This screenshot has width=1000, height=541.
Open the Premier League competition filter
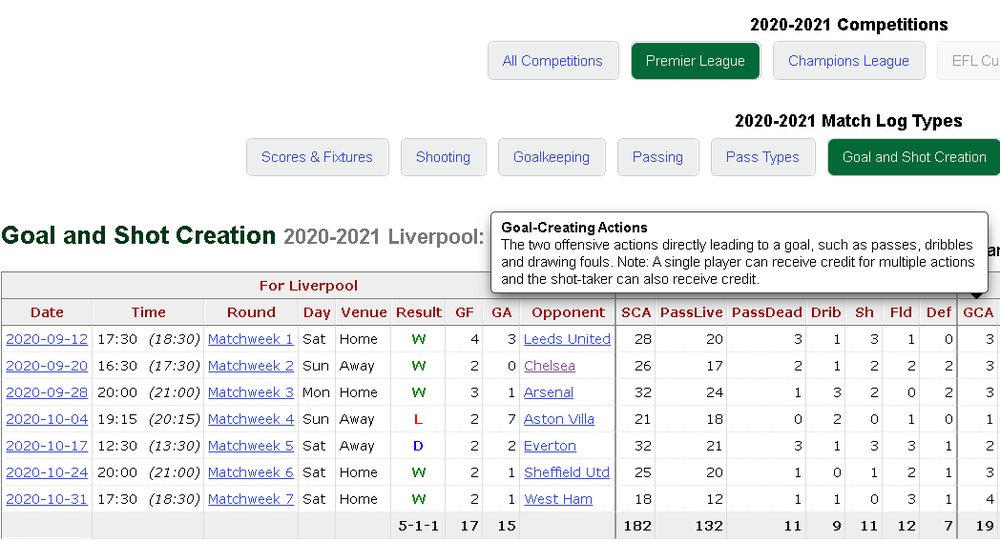click(695, 61)
